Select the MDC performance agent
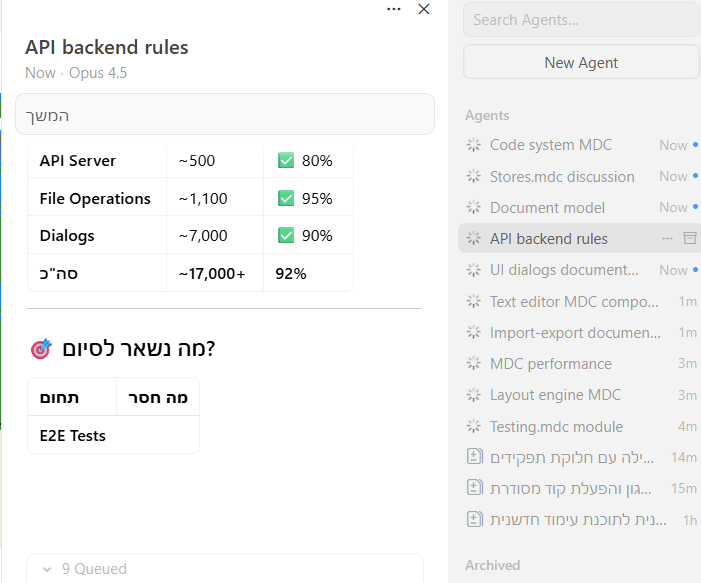 tap(550, 363)
